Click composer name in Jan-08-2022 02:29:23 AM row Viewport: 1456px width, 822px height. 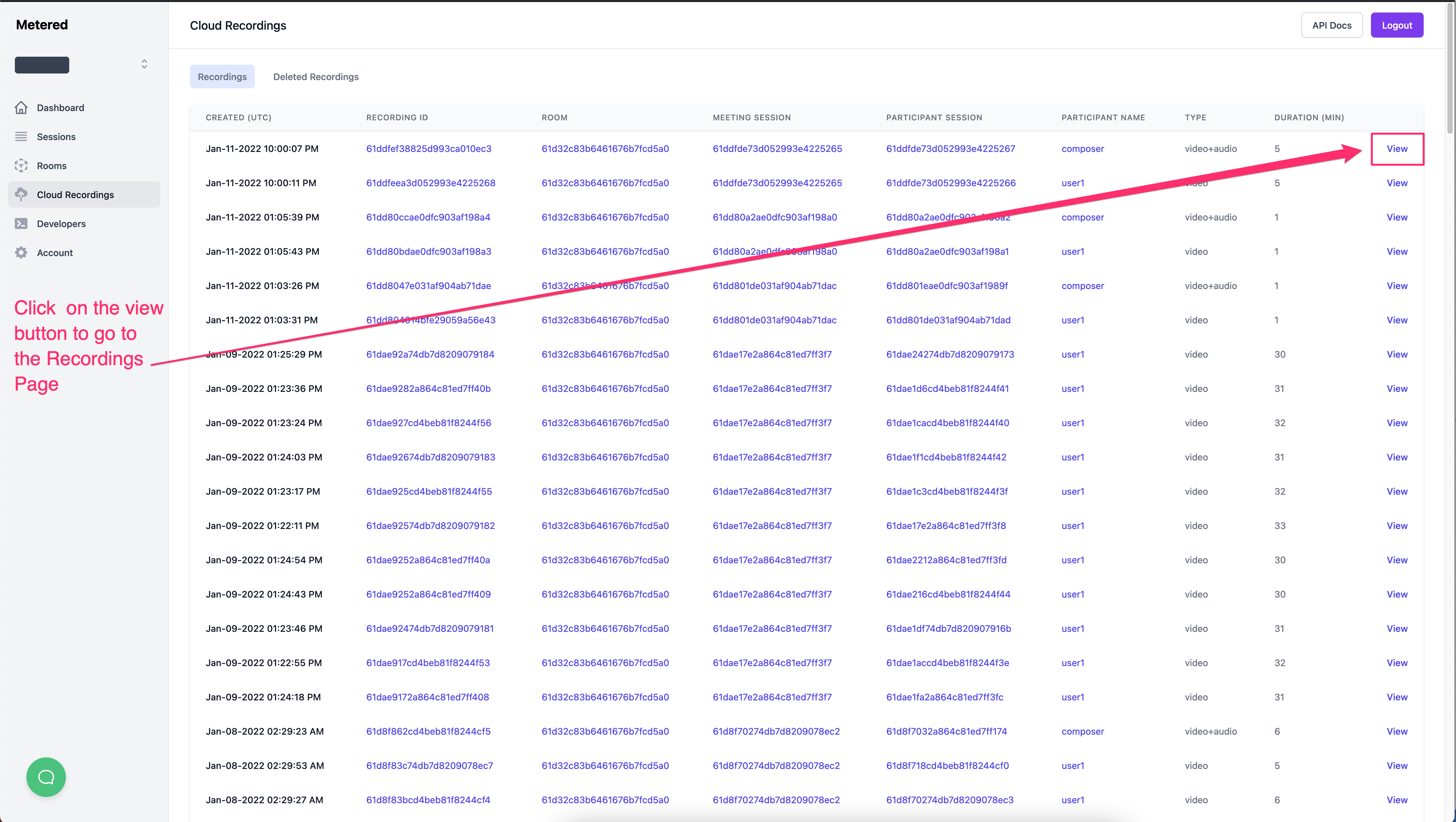point(1082,731)
